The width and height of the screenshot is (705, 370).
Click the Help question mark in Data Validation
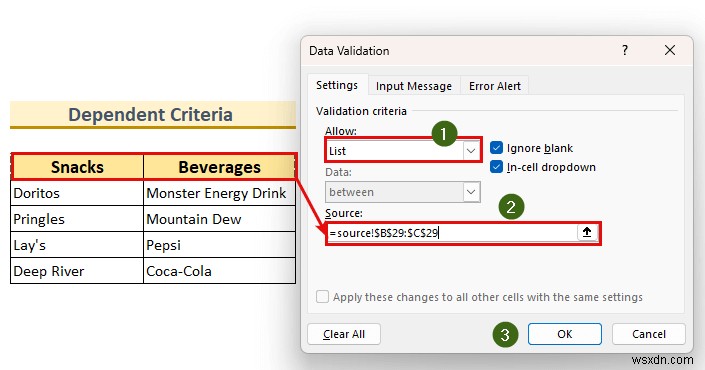pos(625,50)
